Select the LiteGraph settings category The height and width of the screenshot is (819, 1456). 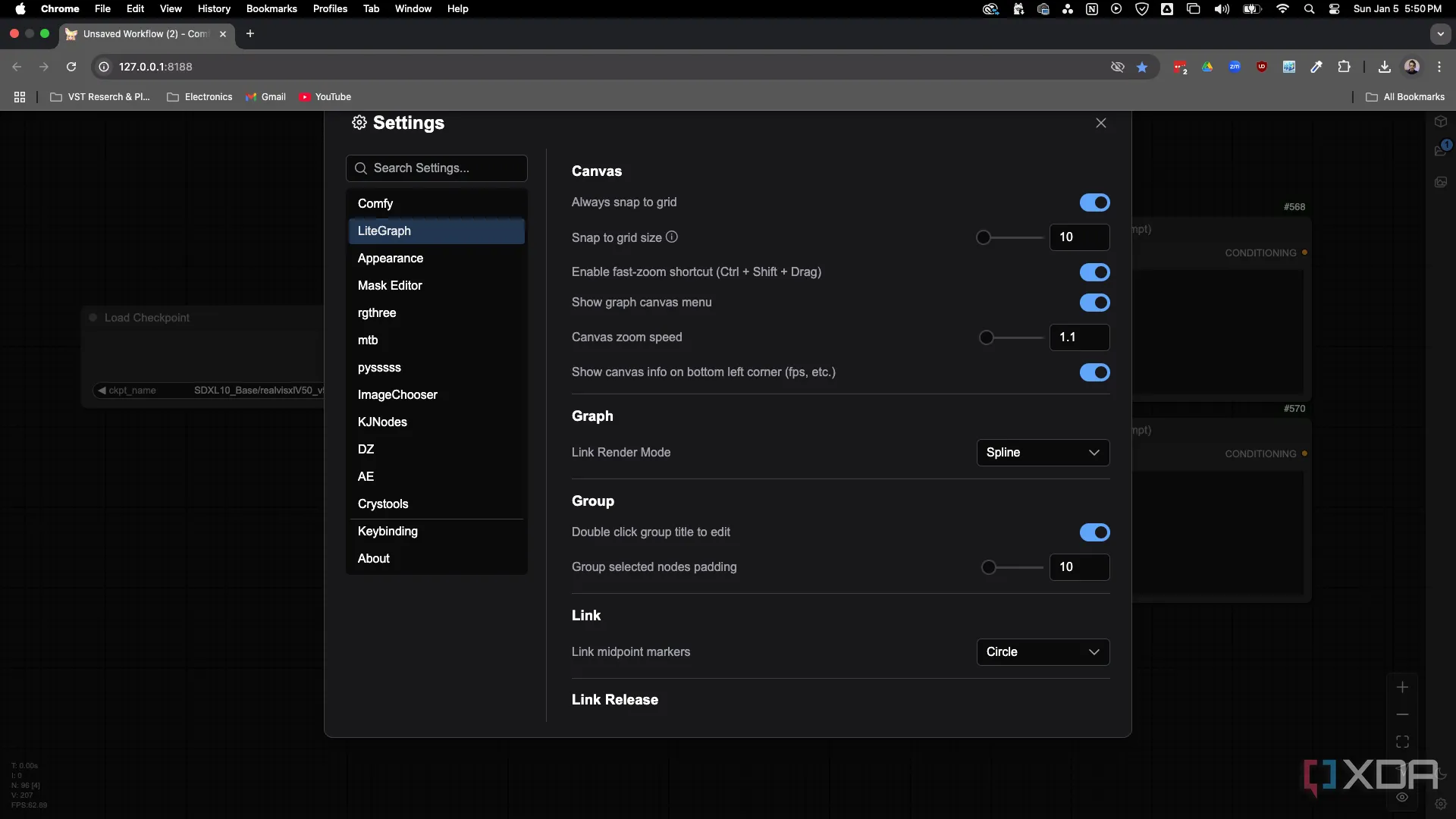pos(437,231)
